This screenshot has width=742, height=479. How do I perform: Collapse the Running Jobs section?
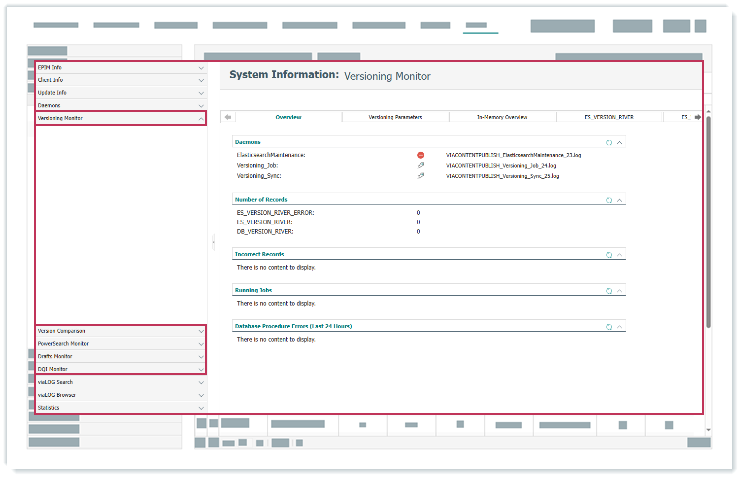(620, 291)
